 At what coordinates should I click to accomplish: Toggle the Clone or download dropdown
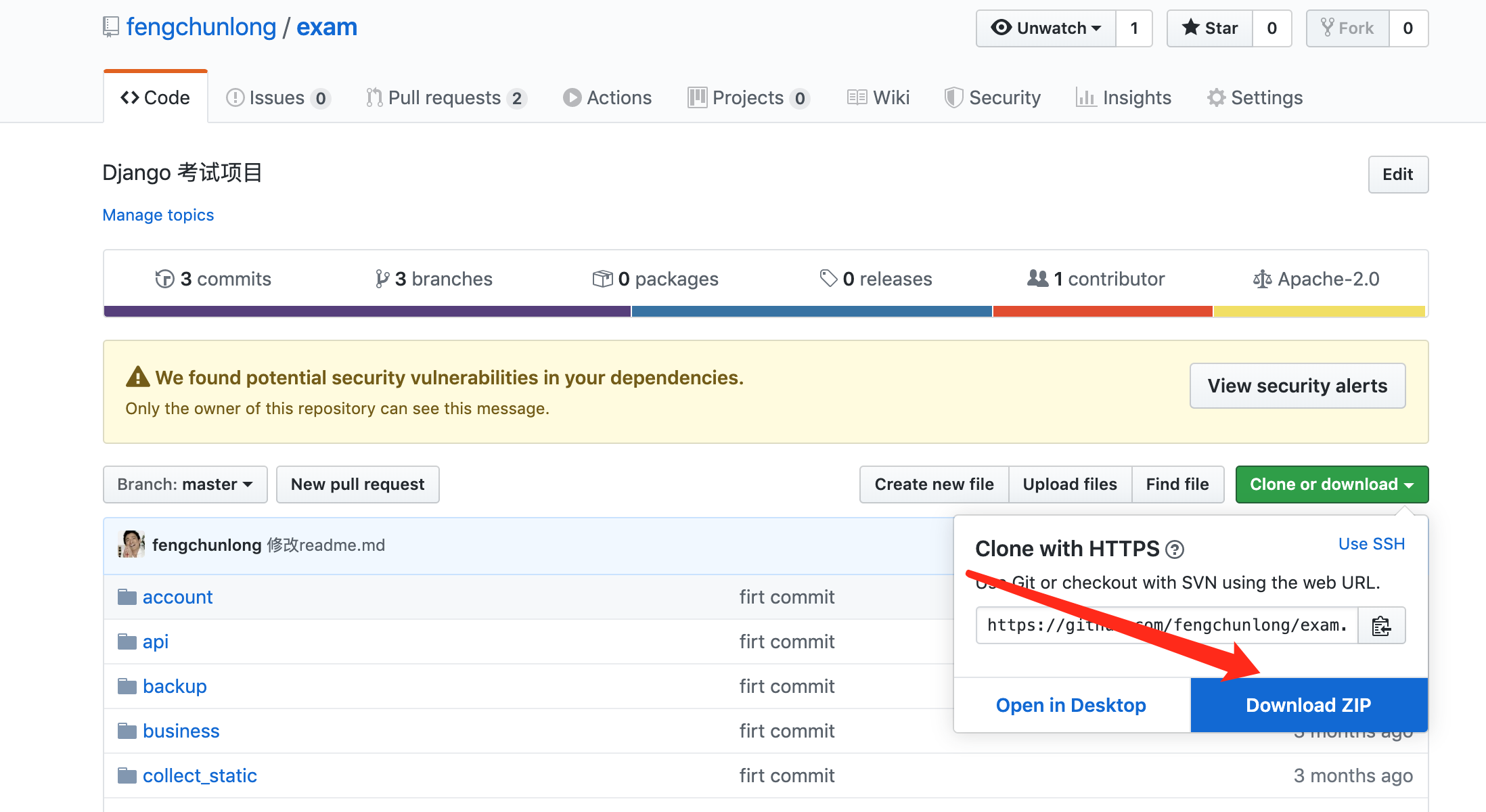[1332, 484]
